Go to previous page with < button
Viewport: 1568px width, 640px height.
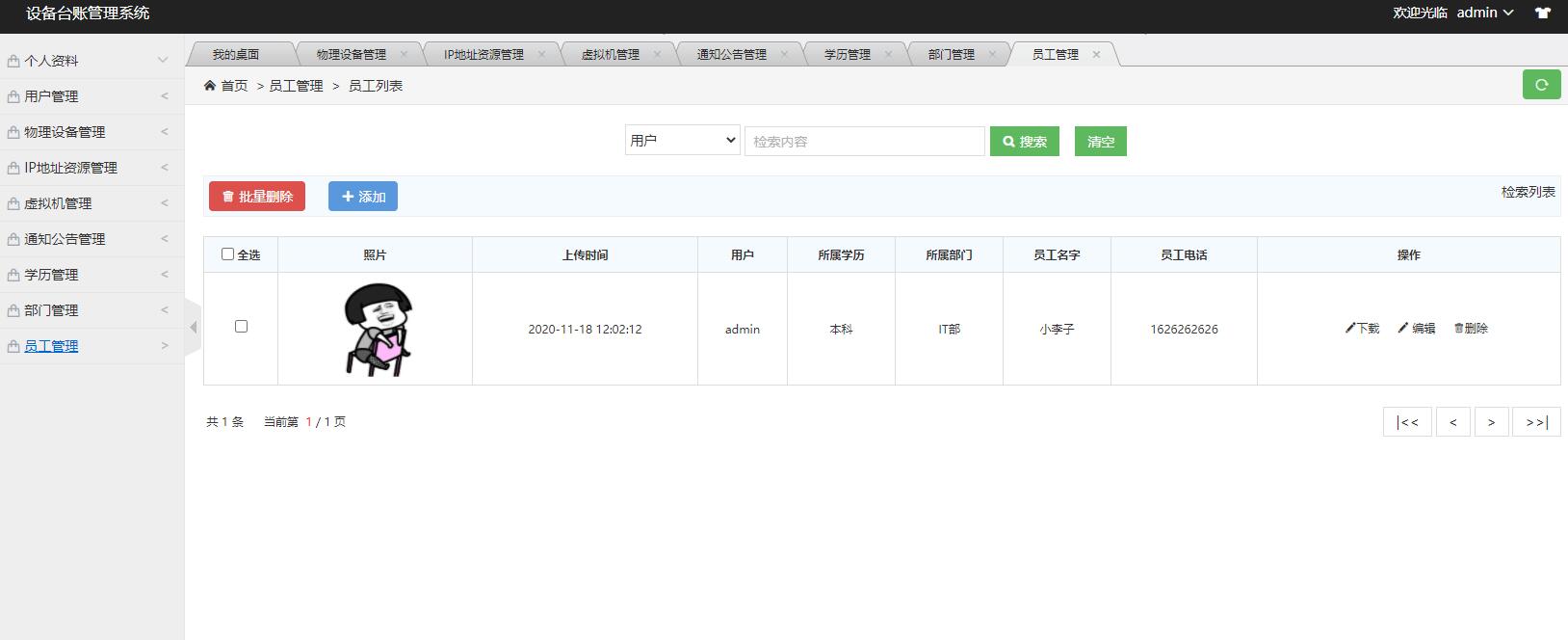pos(1452,421)
